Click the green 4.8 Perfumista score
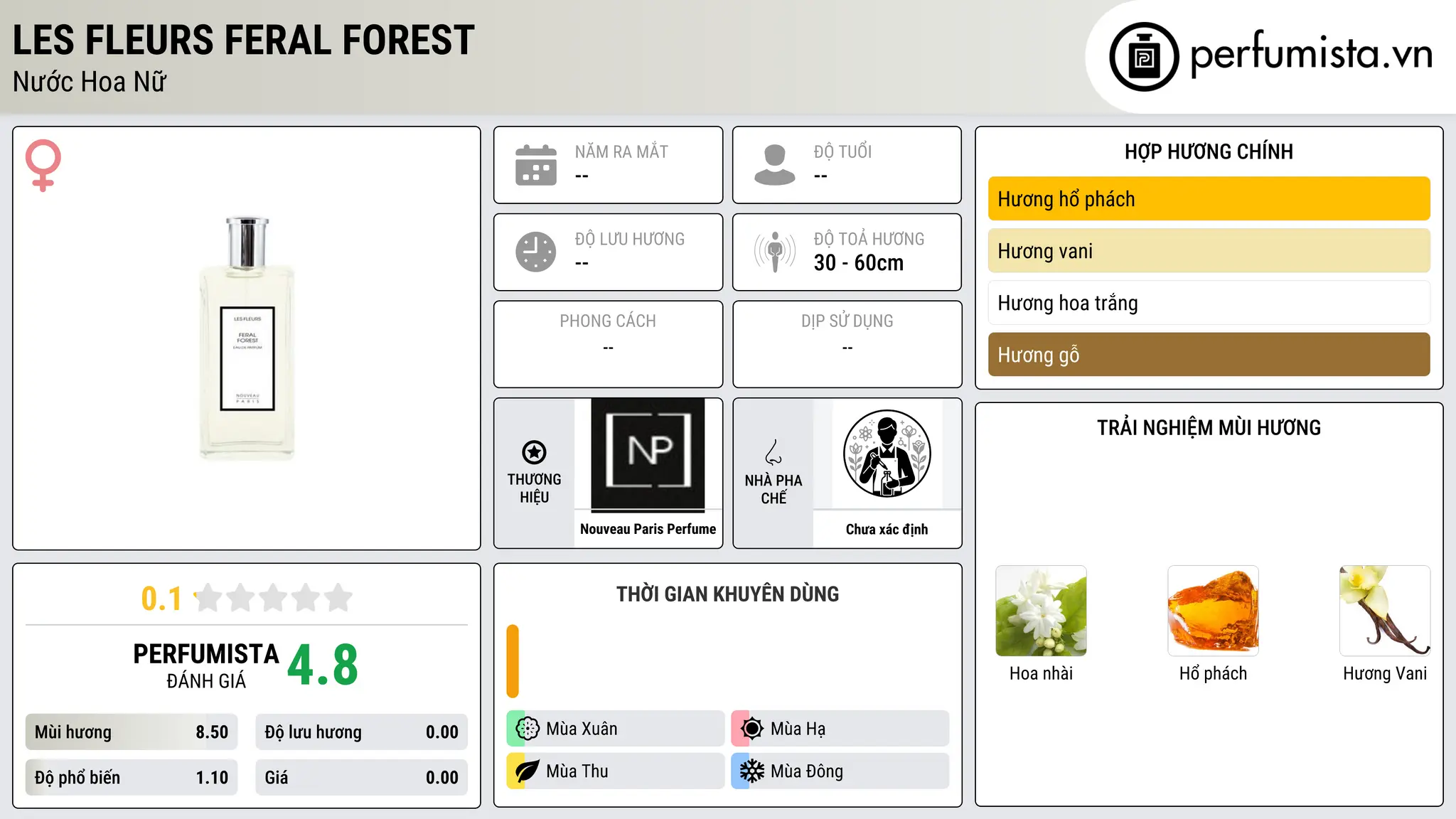The image size is (1456, 819). coord(323,665)
